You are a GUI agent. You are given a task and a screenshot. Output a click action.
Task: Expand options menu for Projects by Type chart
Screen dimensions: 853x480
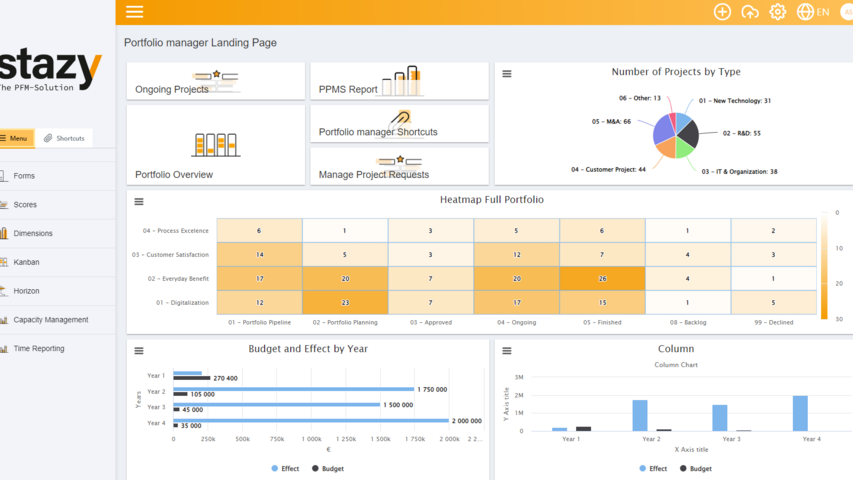[x=507, y=74]
